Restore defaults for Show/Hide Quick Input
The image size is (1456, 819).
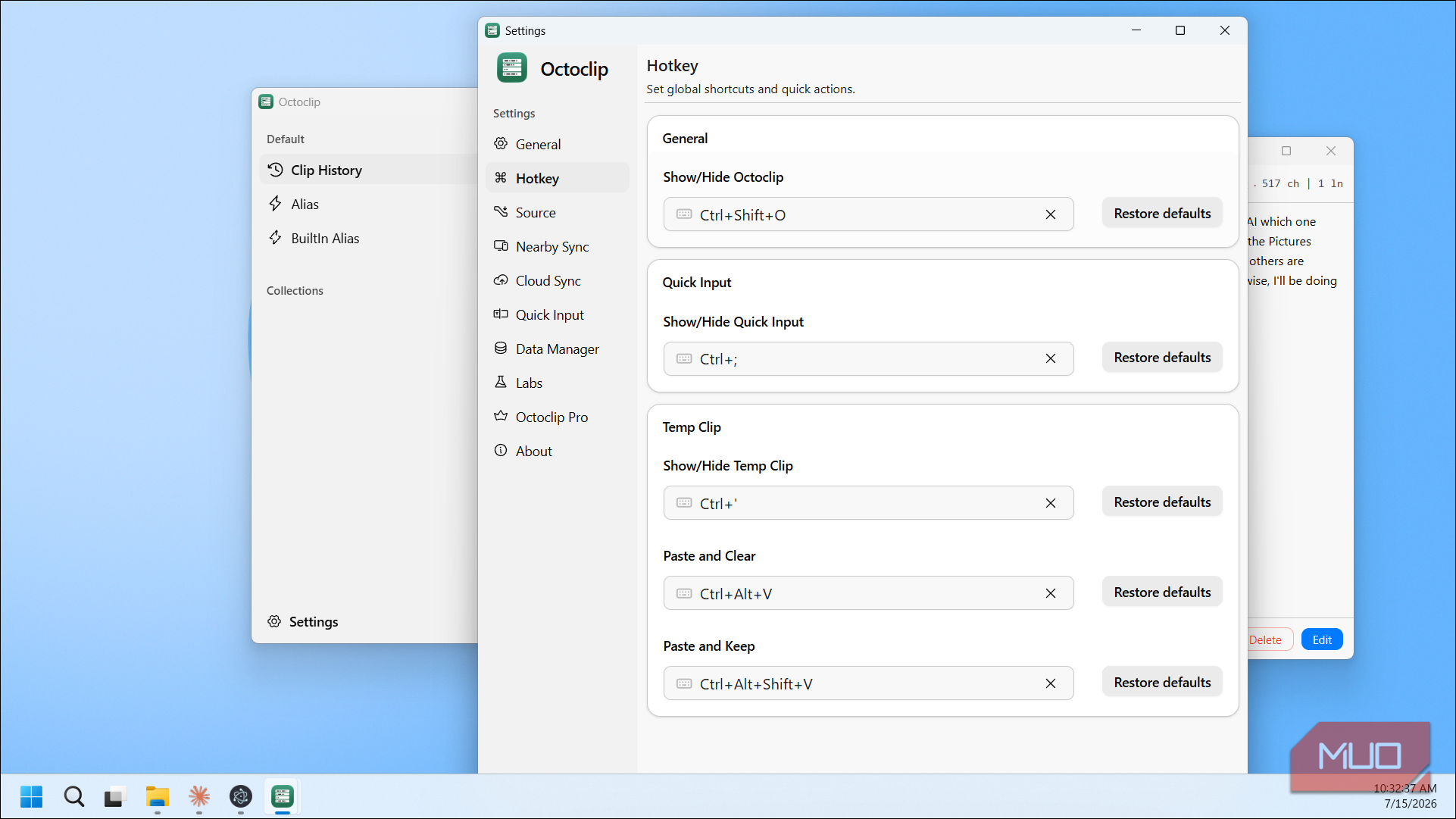pos(1162,358)
